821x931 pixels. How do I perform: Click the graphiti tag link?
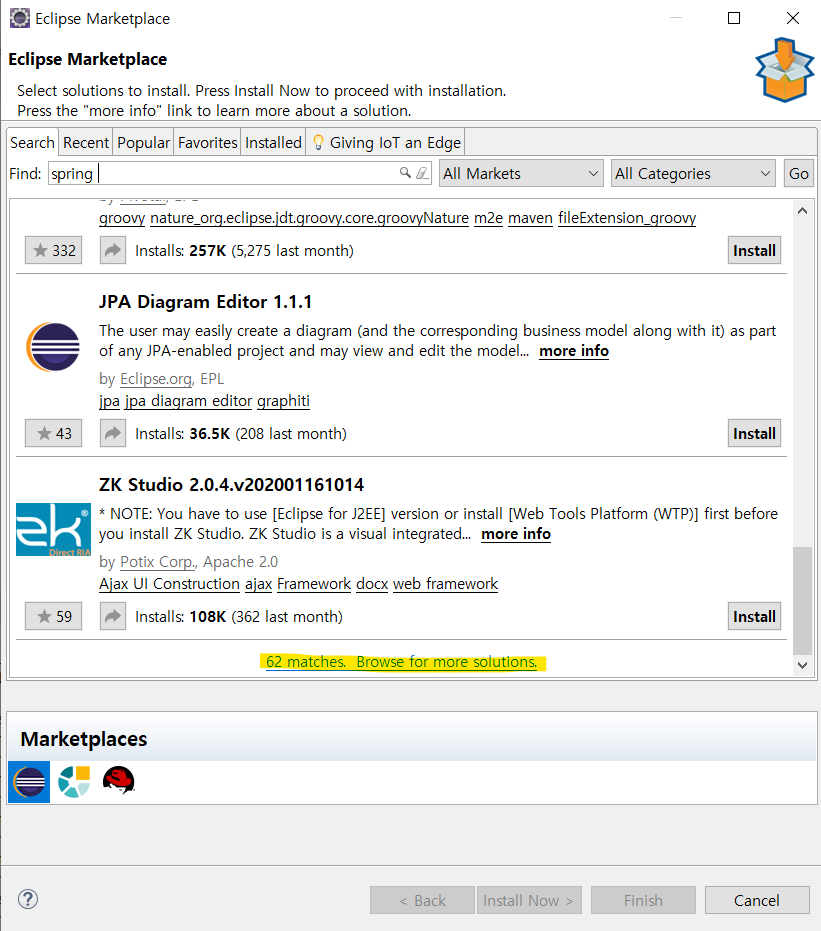click(x=283, y=401)
